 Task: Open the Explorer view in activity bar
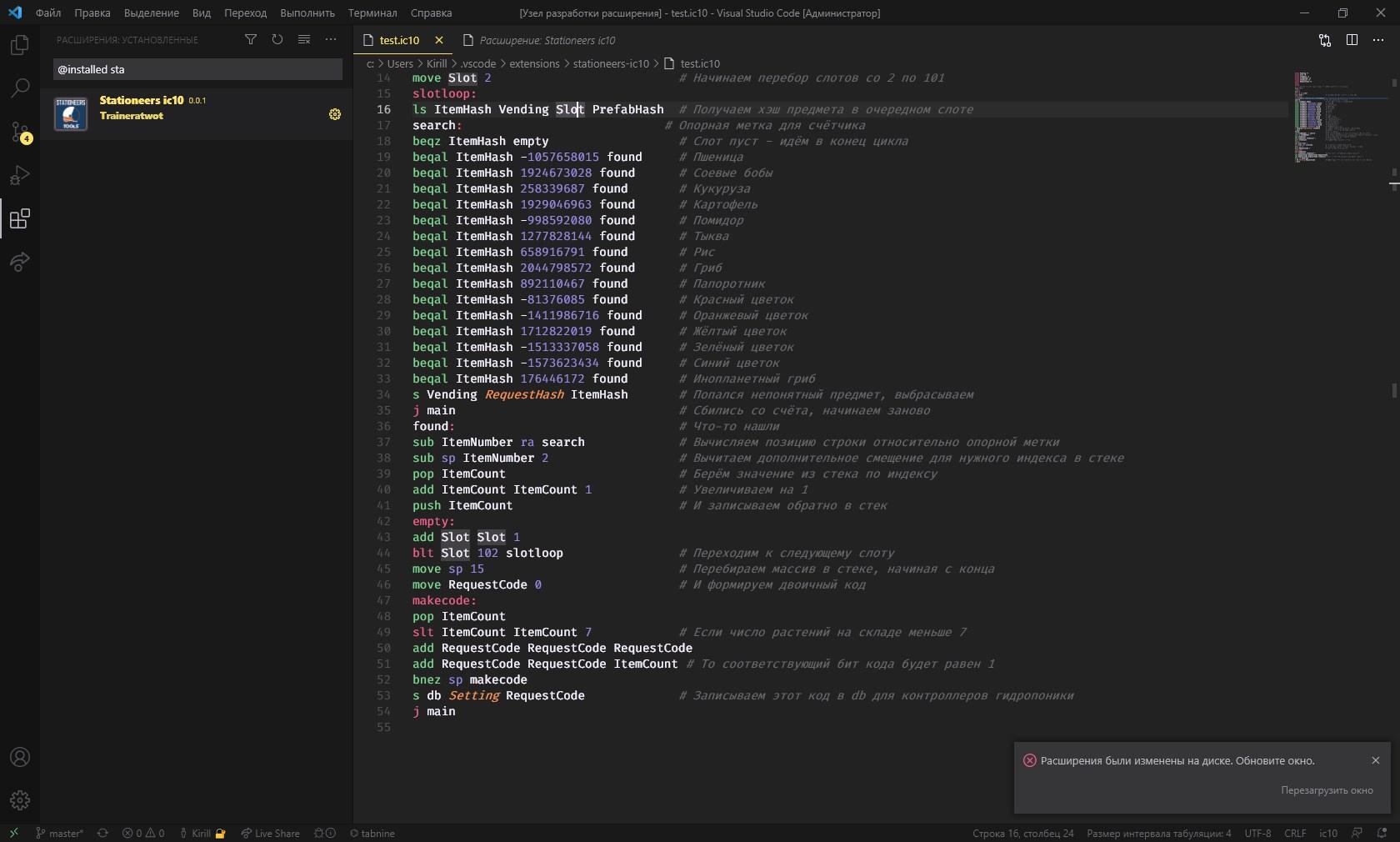coord(20,45)
